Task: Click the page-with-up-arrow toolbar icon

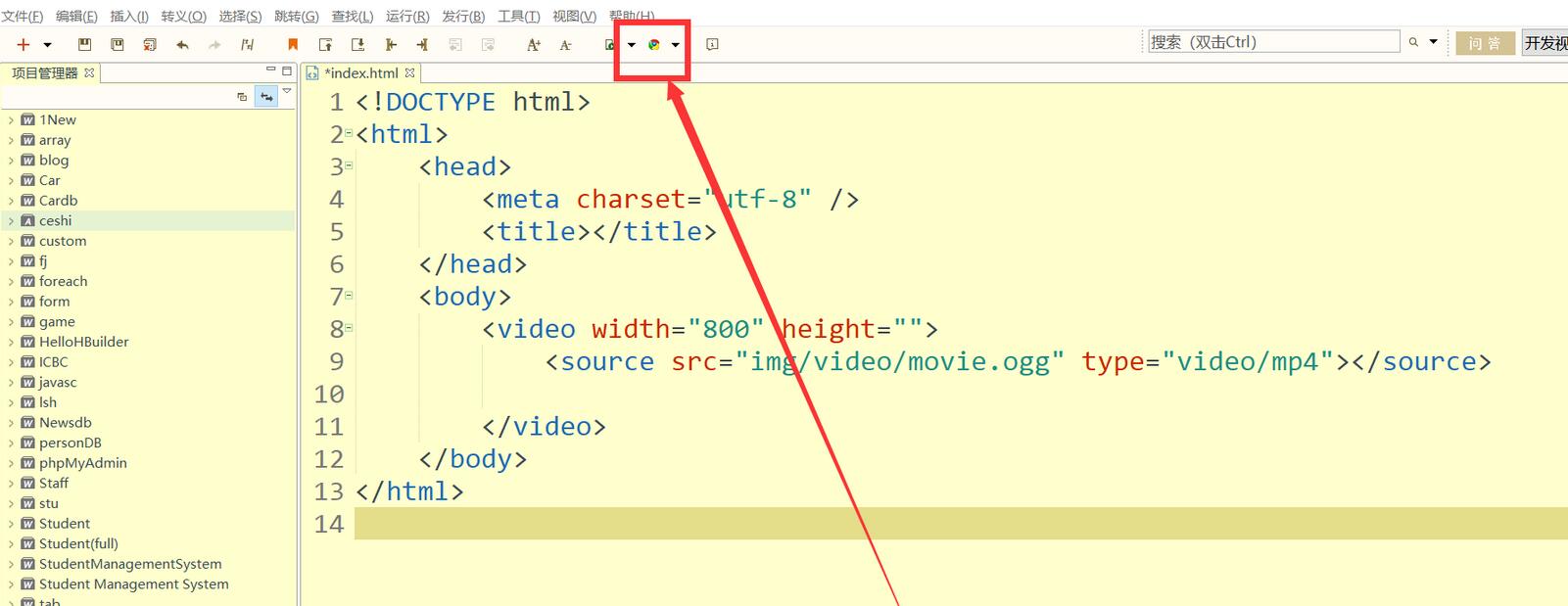Action: coord(325,44)
